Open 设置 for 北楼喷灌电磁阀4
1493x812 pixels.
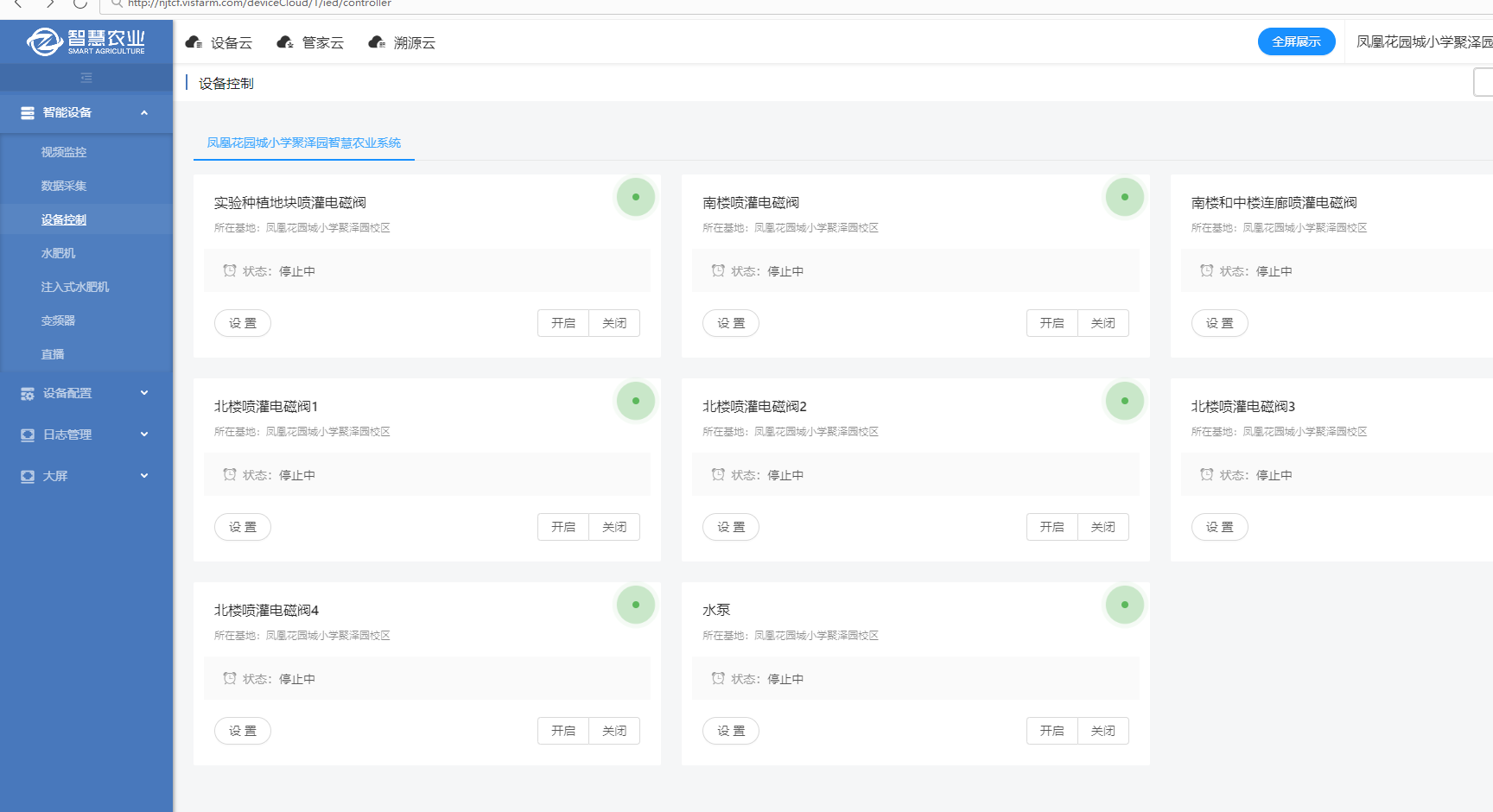pos(243,731)
